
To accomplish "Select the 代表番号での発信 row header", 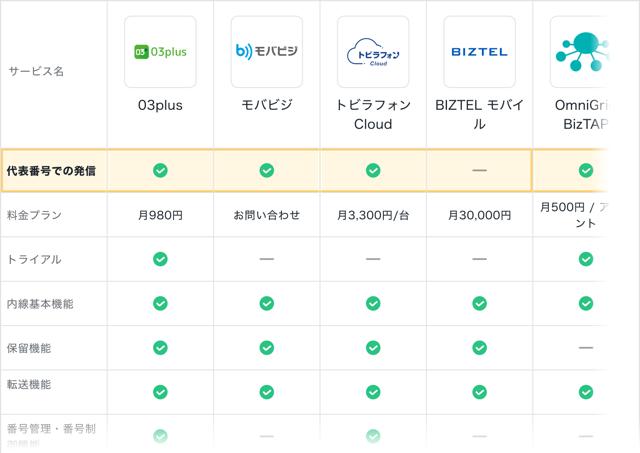I will (x=51, y=170).
